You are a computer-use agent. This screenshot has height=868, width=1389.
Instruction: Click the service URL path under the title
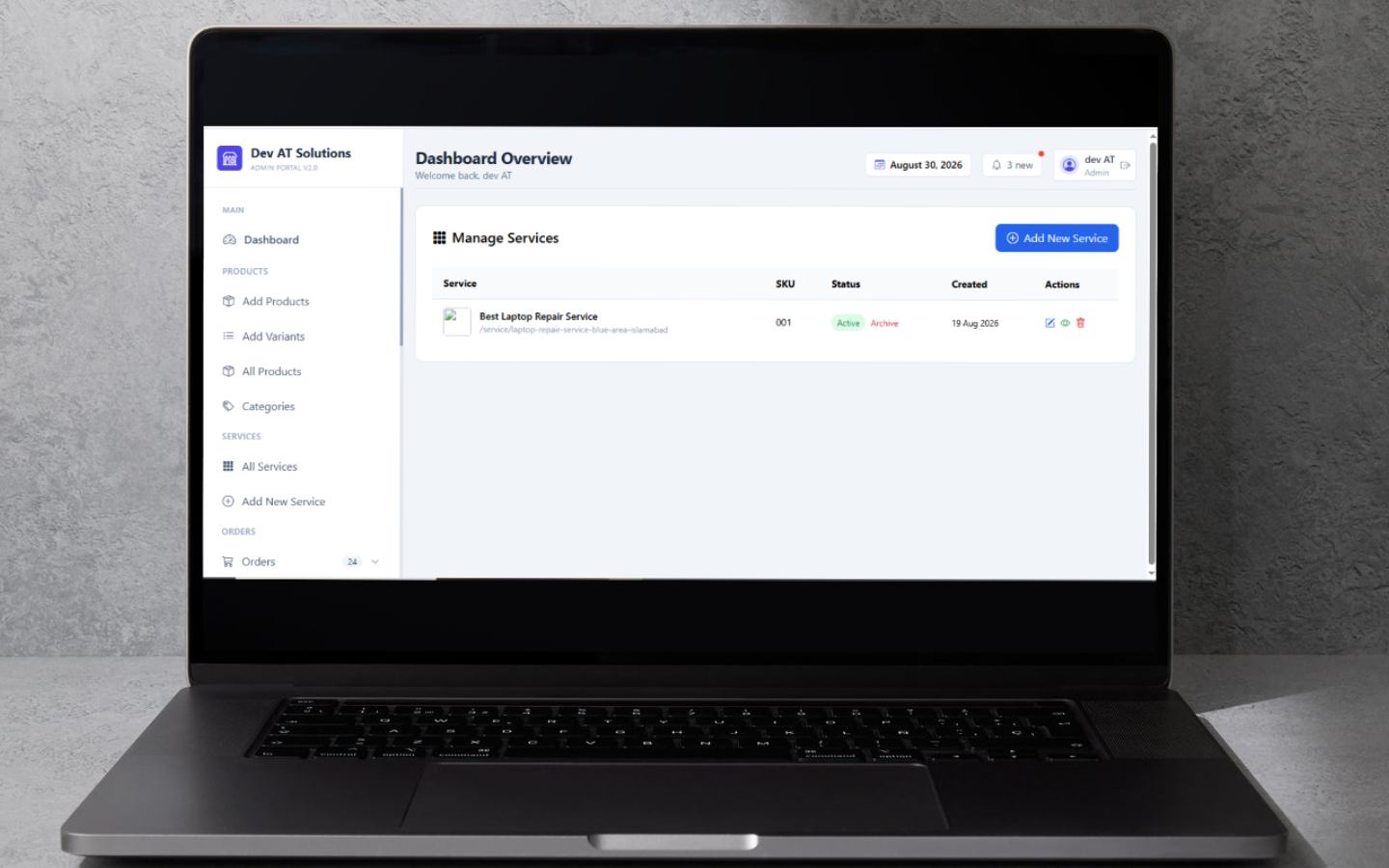573,330
